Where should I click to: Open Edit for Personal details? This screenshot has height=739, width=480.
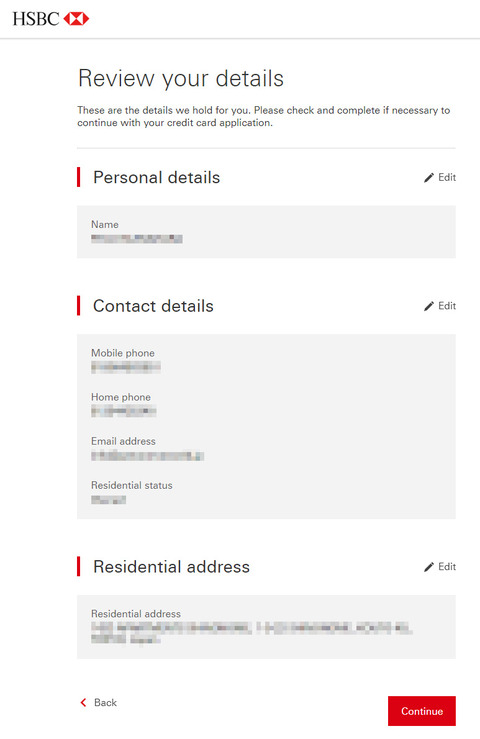[440, 178]
